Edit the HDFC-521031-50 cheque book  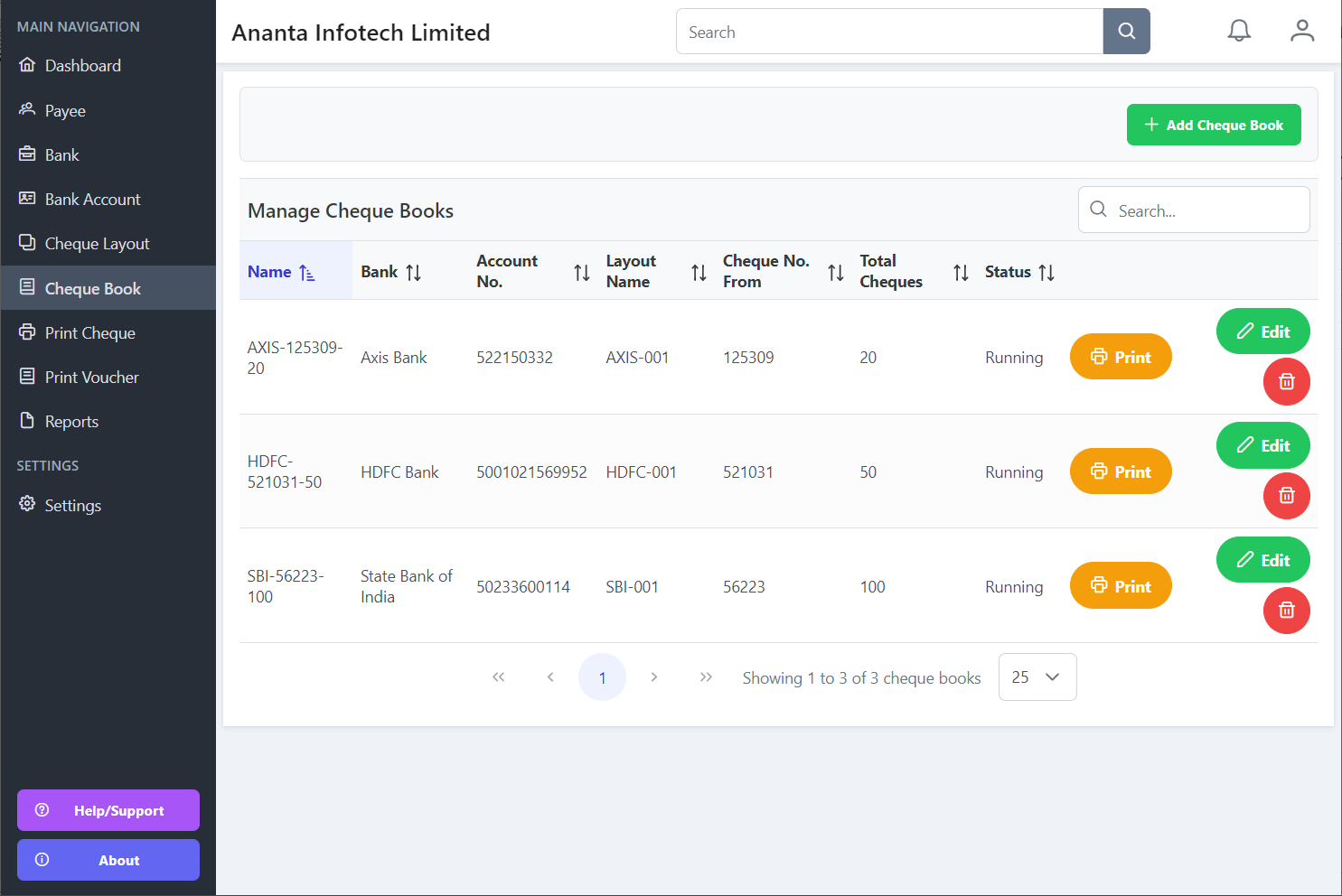1263,445
